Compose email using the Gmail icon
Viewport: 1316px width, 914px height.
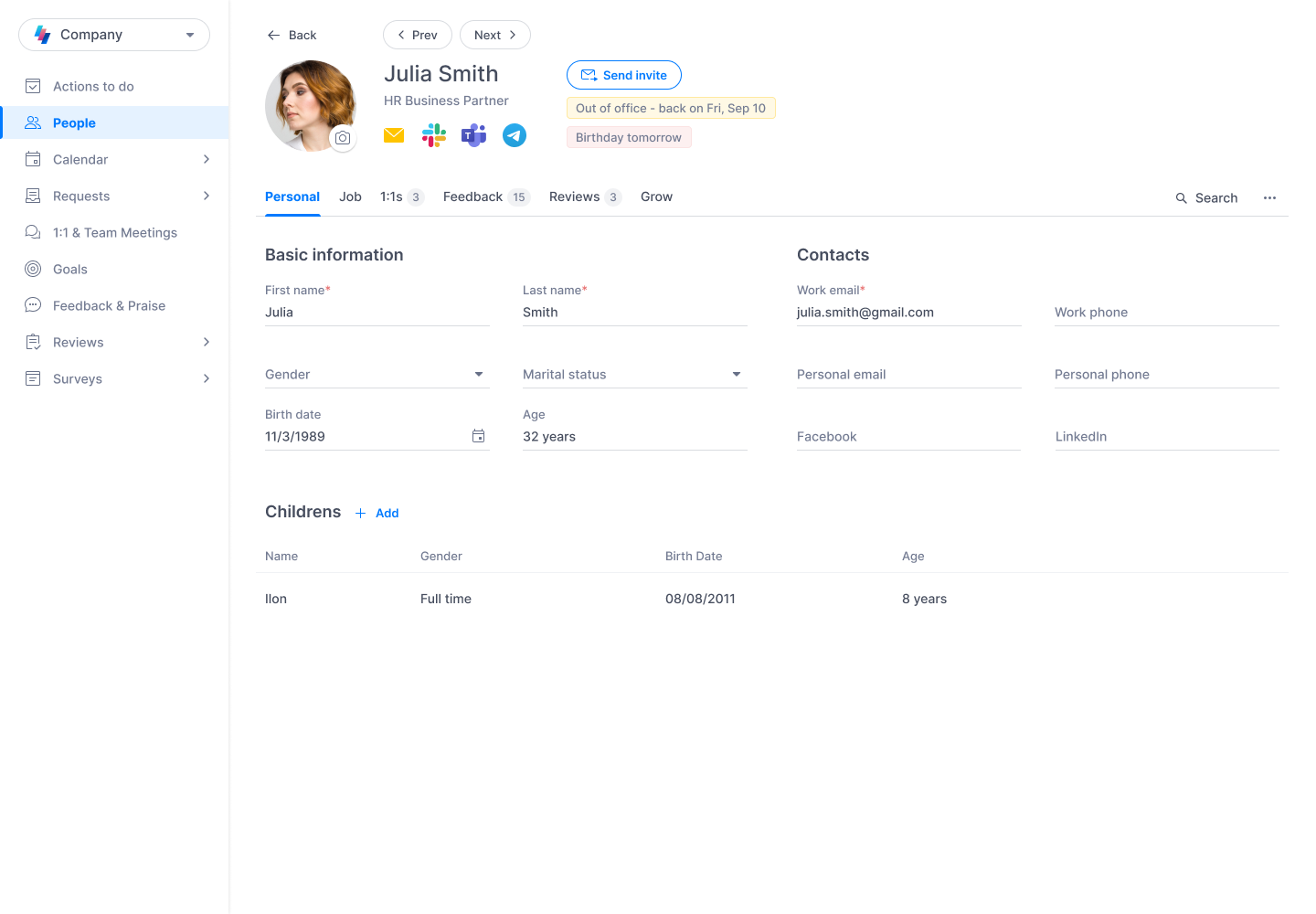[x=393, y=134]
